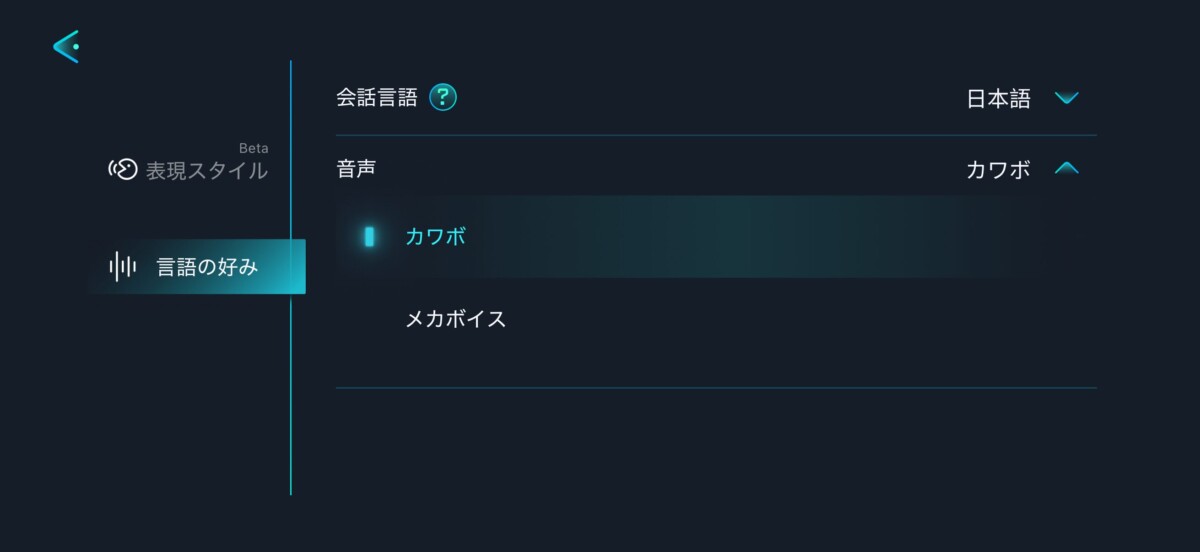The height and width of the screenshot is (552, 1200).
Task: Switch to the 表現スタイル tab
Action: [206, 171]
